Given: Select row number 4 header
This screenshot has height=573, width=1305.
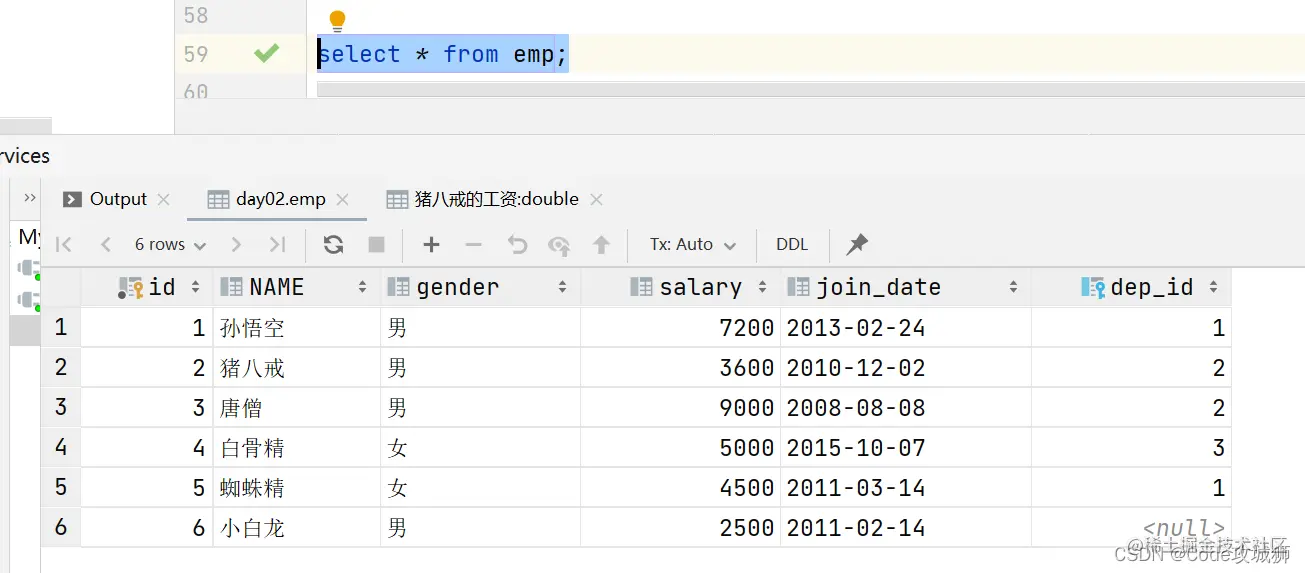Looking at the screenshot, I should [x=61, y=447].
